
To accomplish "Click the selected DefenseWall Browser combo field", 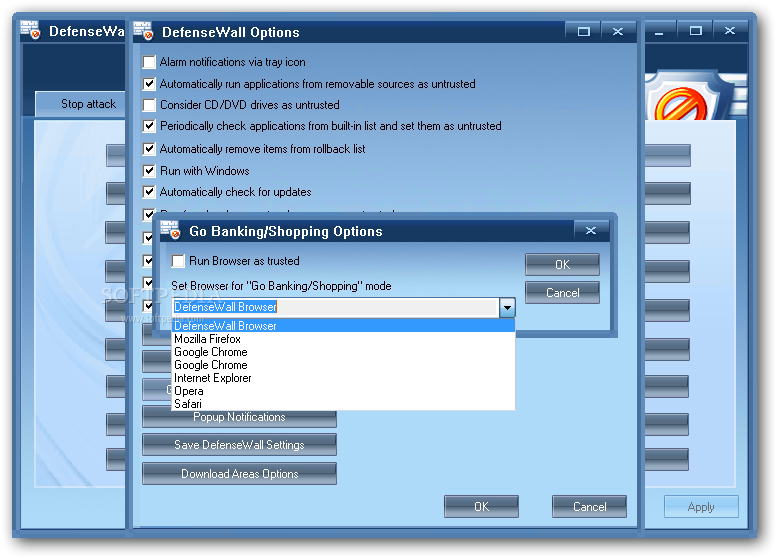I will tap(335, 308).
